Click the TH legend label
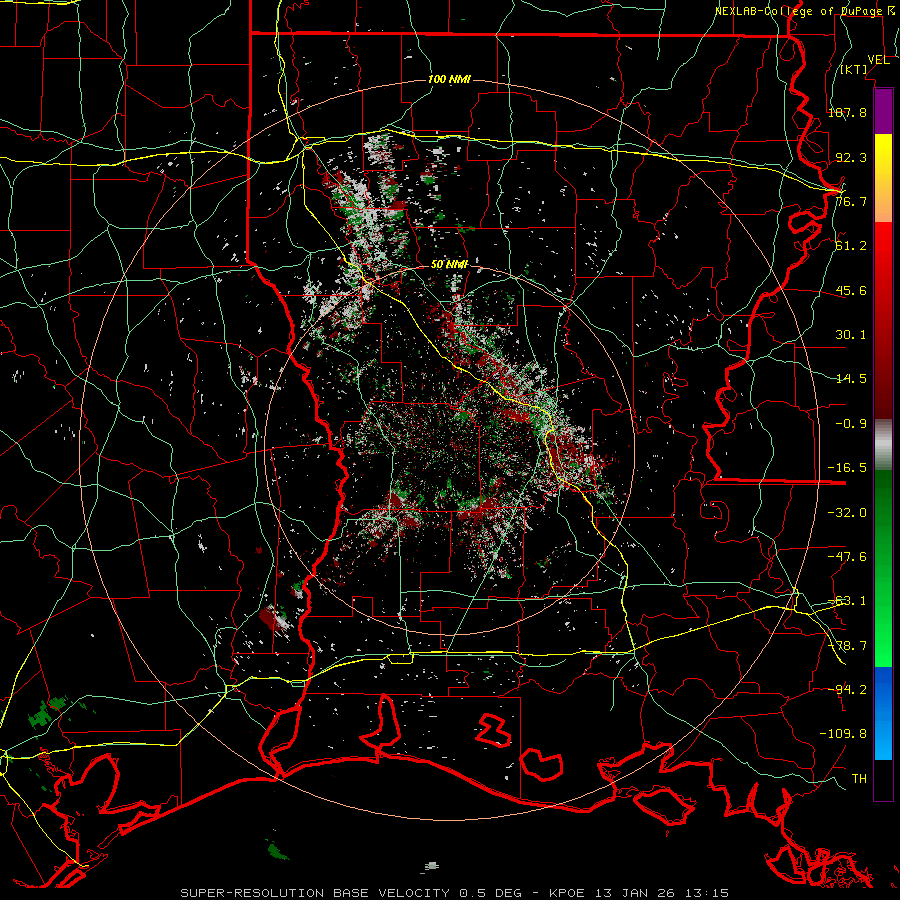 [859, 779]
